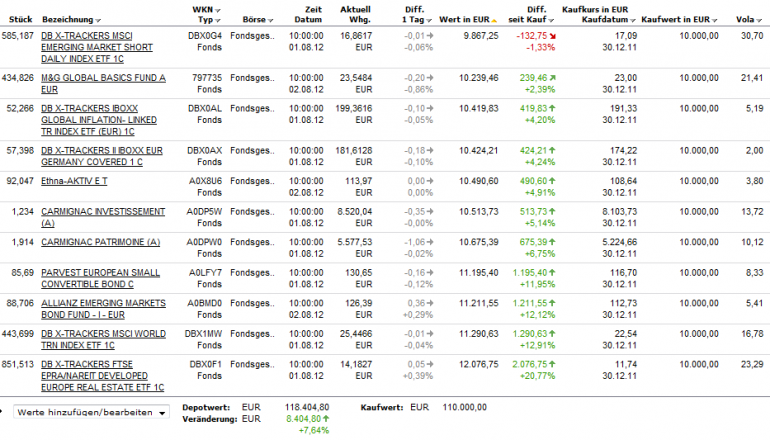The image size is (770, 440).
Task: Sort by Kaufwert in EUR column arrow
Action: 715,20
